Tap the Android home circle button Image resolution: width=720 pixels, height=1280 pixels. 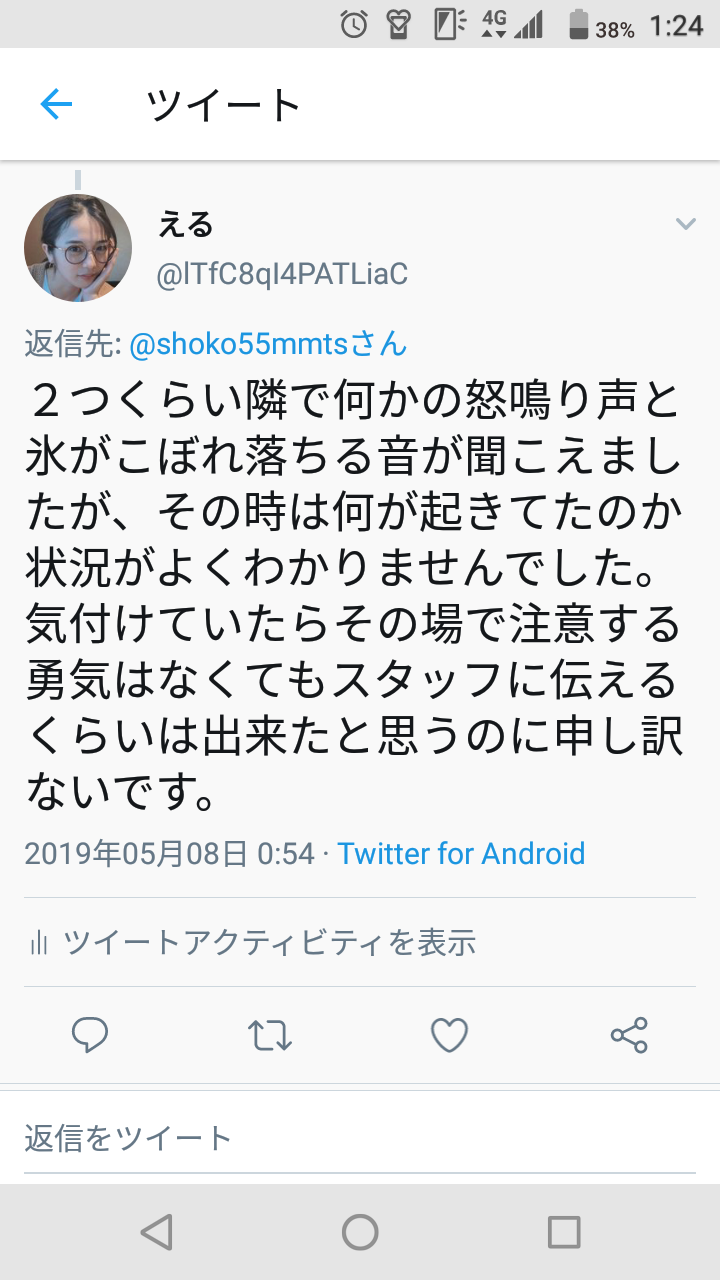pos(360,1232)
